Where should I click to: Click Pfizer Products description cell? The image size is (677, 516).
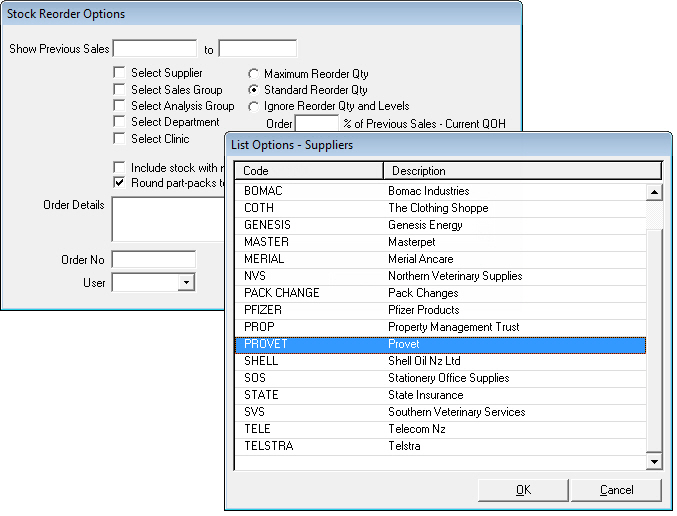click(424, 310)
